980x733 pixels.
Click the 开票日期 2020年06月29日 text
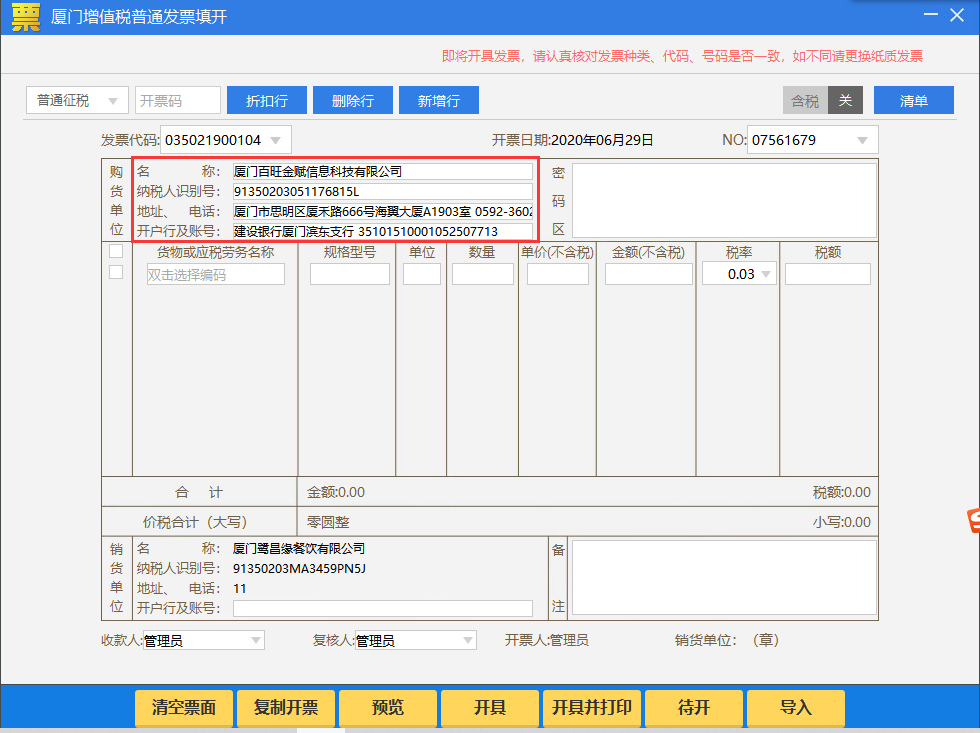[572, 140]
